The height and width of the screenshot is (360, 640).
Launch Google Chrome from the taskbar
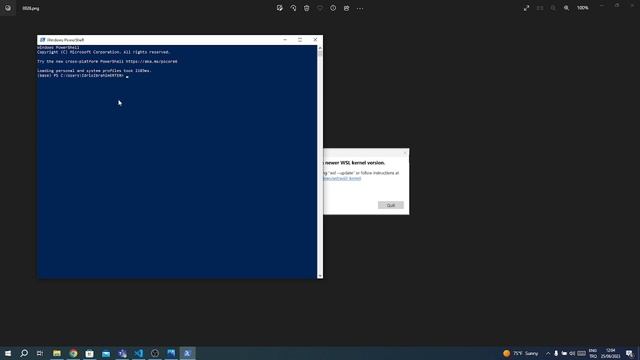click(x=73, y=353)
